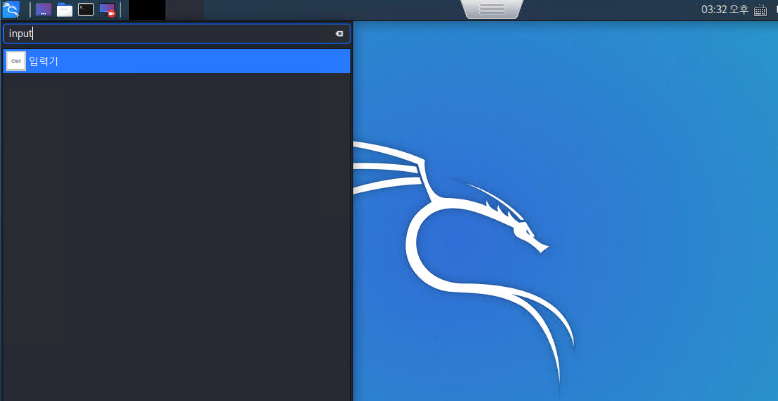The image size is (778, 401).
Task: Open the keyboard input method tray icon
Action: [x=760, y=10]
